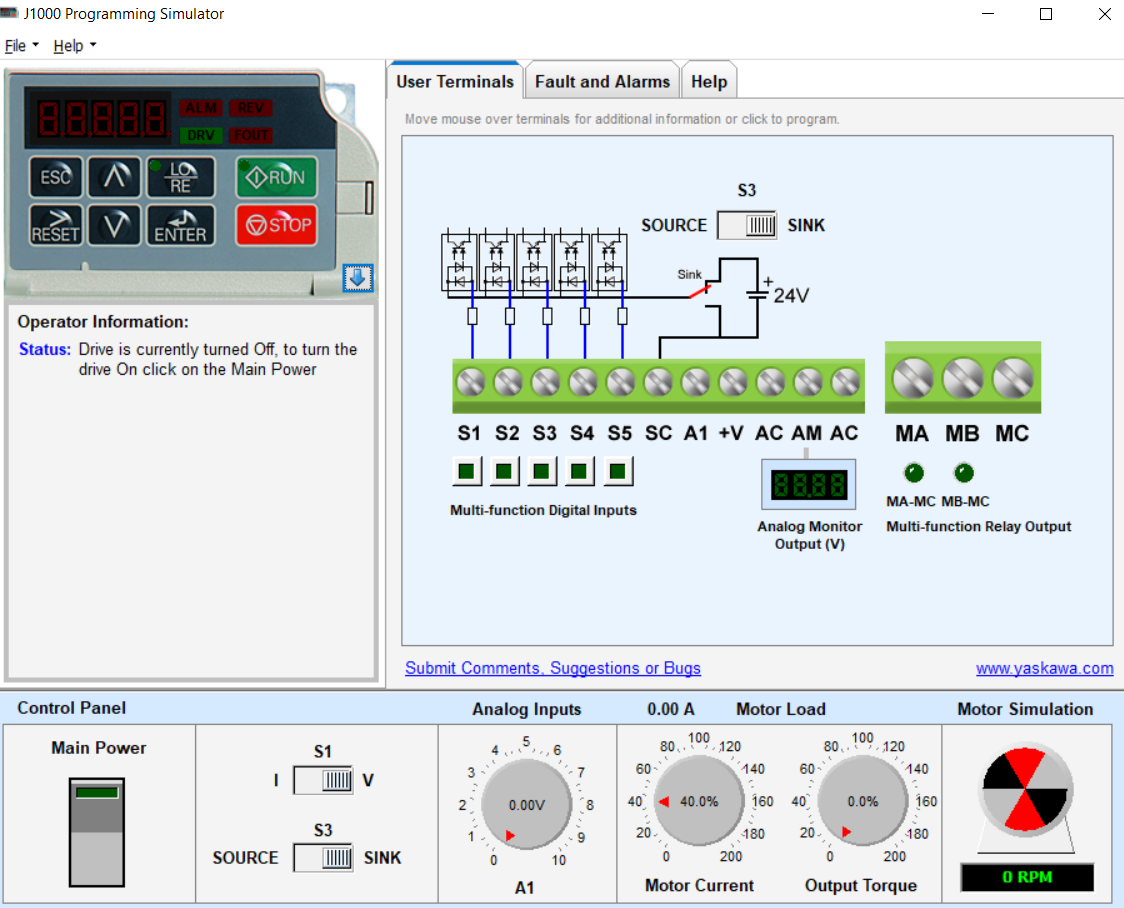Open the www.yaskawa.com link
Screen dimensions: 1124x908
[x=1044, y=668]
